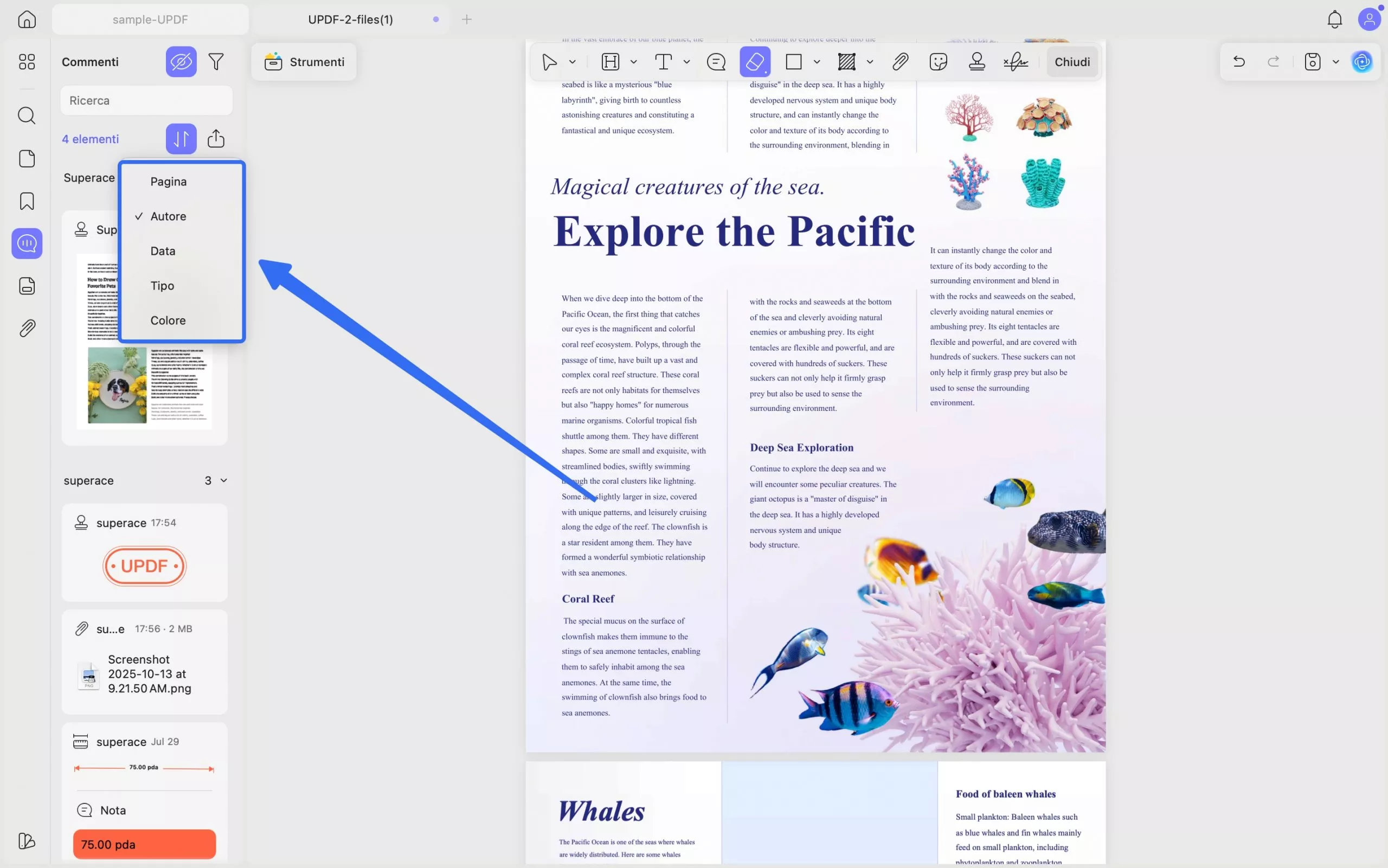Click the attachment paperclip in toolbar
Screen dimensions: 1388x868
900,61
